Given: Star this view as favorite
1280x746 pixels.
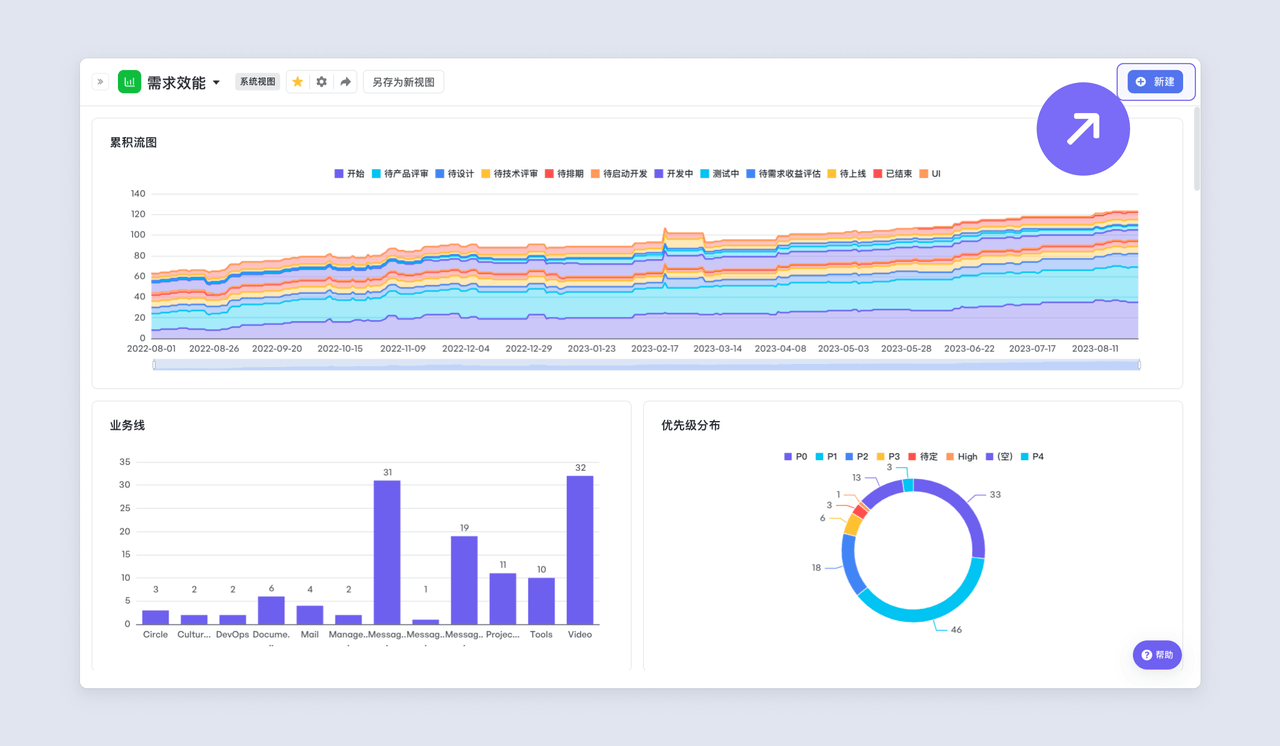Looking at the screenshot, I should (297, 82).
